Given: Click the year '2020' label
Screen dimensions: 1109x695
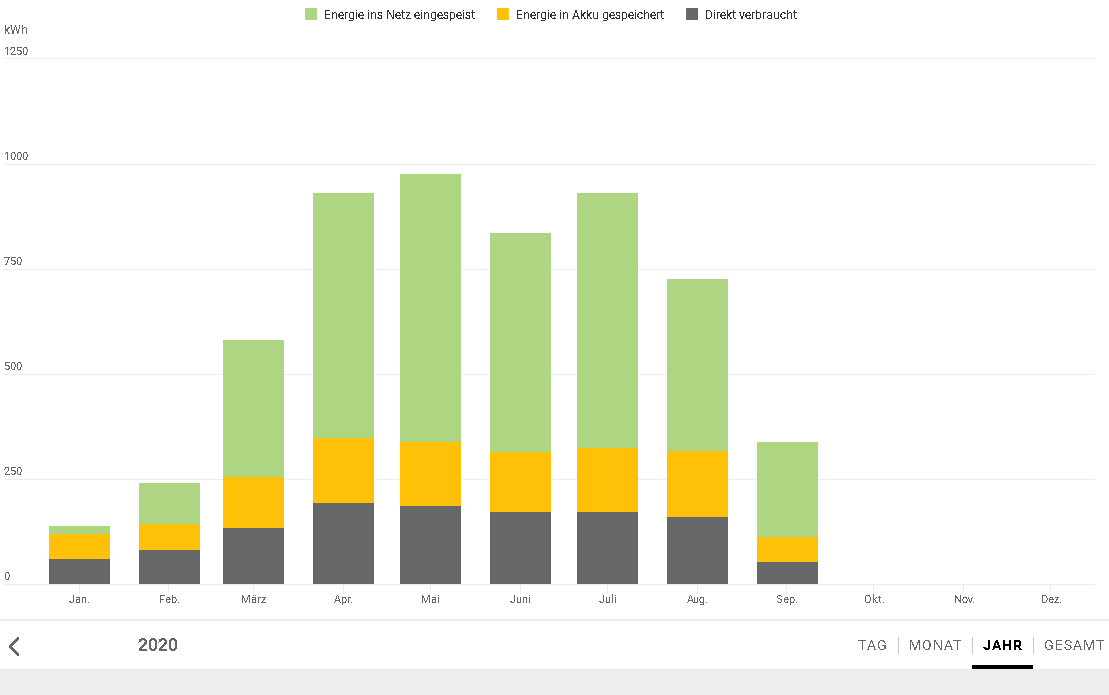Looking at the screenshot, I should click(x=158, y=645).
